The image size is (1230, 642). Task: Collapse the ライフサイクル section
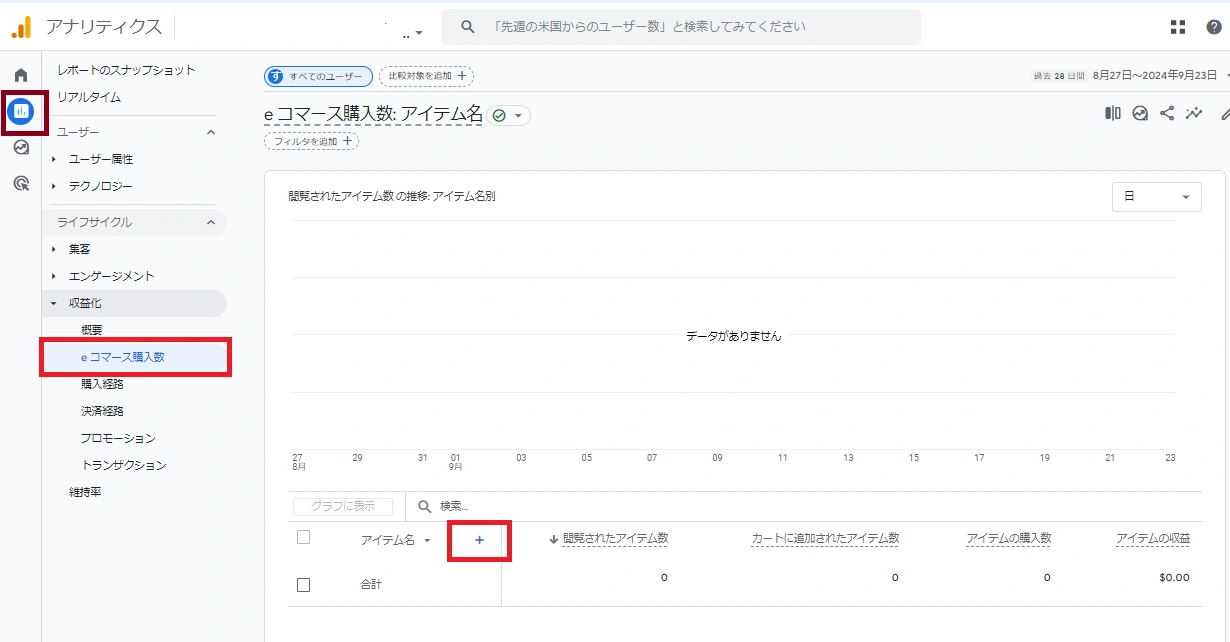(211, 222)
